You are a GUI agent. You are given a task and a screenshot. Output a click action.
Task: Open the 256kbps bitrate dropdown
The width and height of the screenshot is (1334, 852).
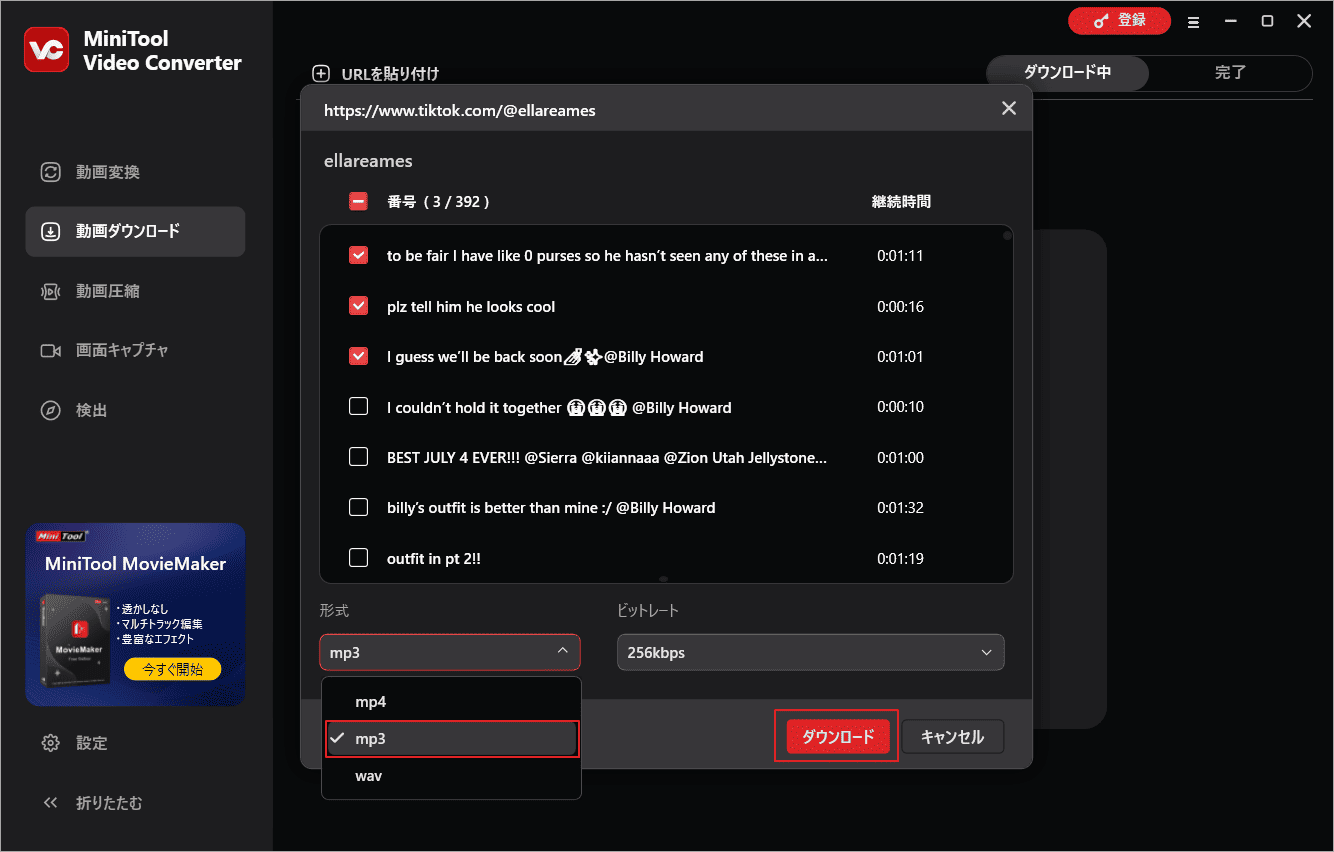(x=810, y=653)
